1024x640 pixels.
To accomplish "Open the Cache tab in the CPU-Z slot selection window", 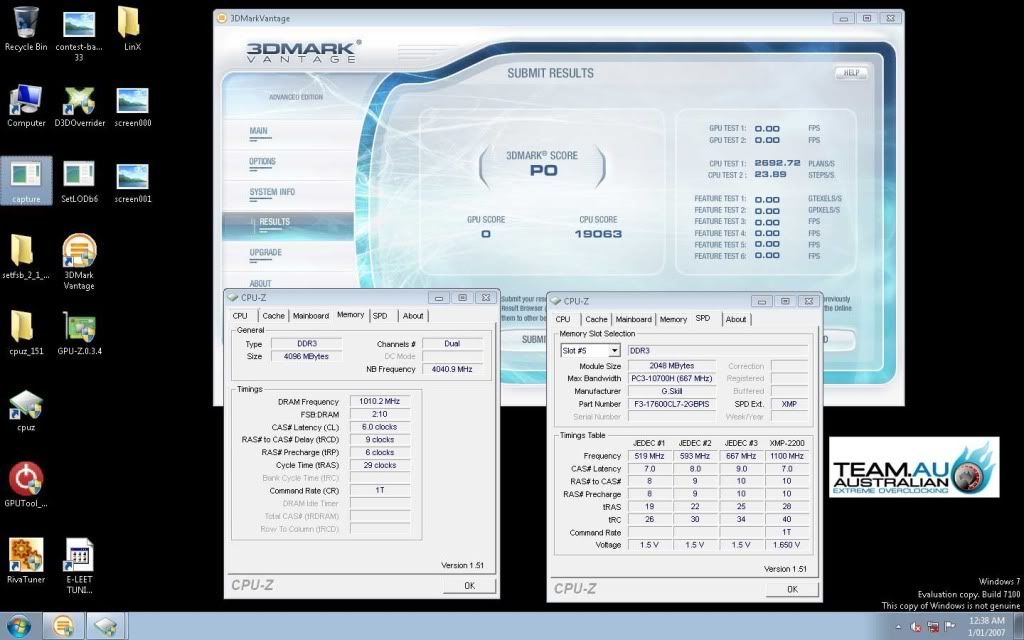I will [596, 319].
